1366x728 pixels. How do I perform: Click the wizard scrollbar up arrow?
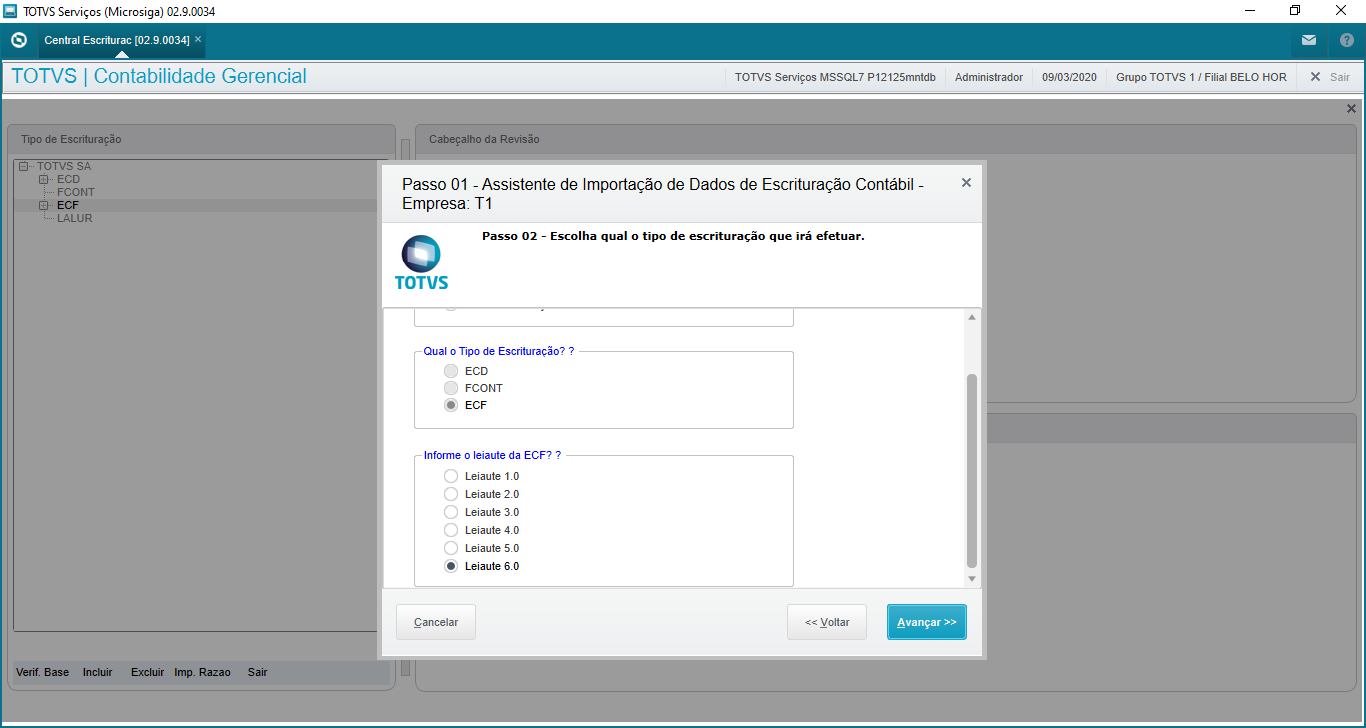coord(972,317)
